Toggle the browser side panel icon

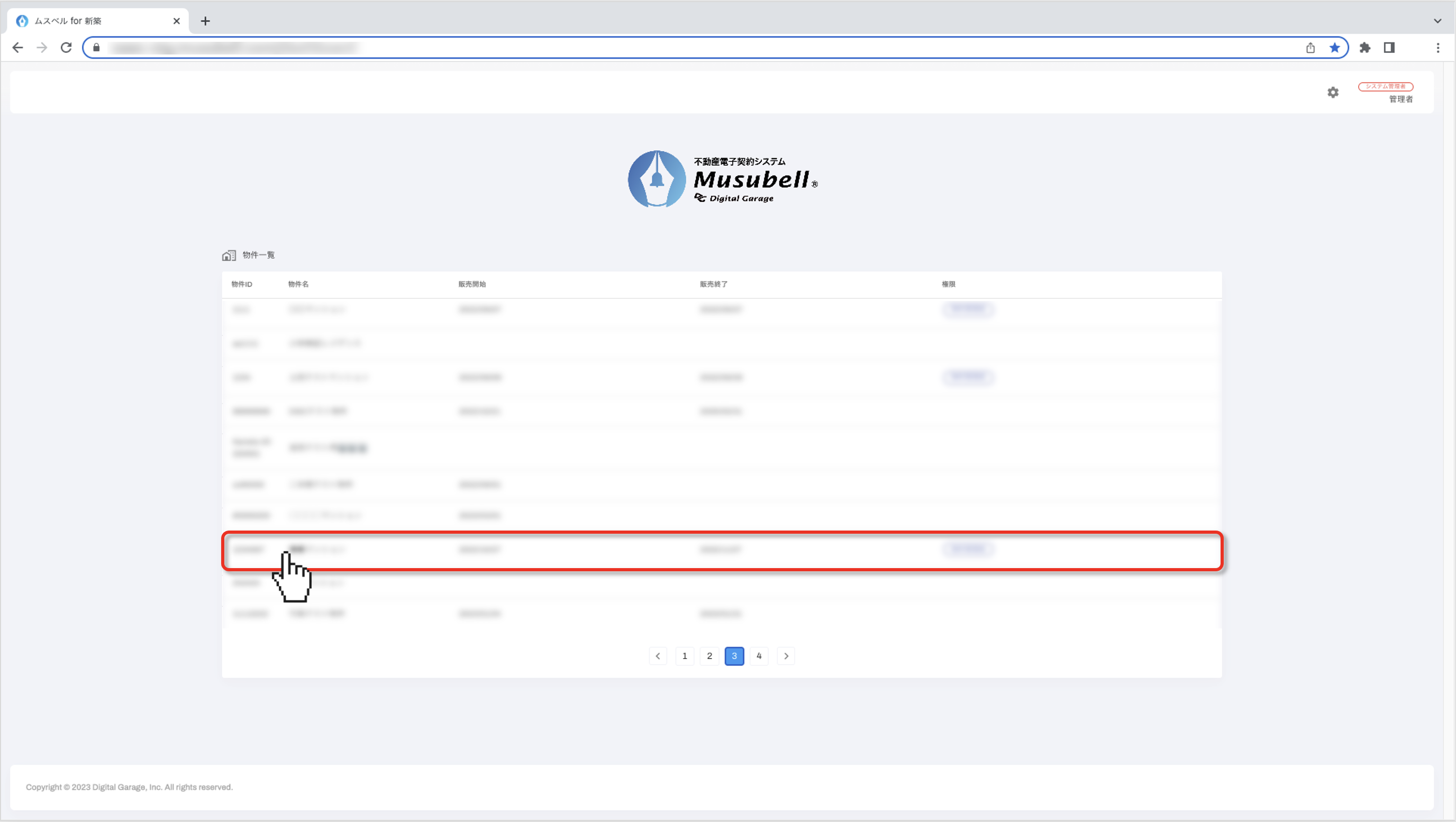[x=1389, y=48]
